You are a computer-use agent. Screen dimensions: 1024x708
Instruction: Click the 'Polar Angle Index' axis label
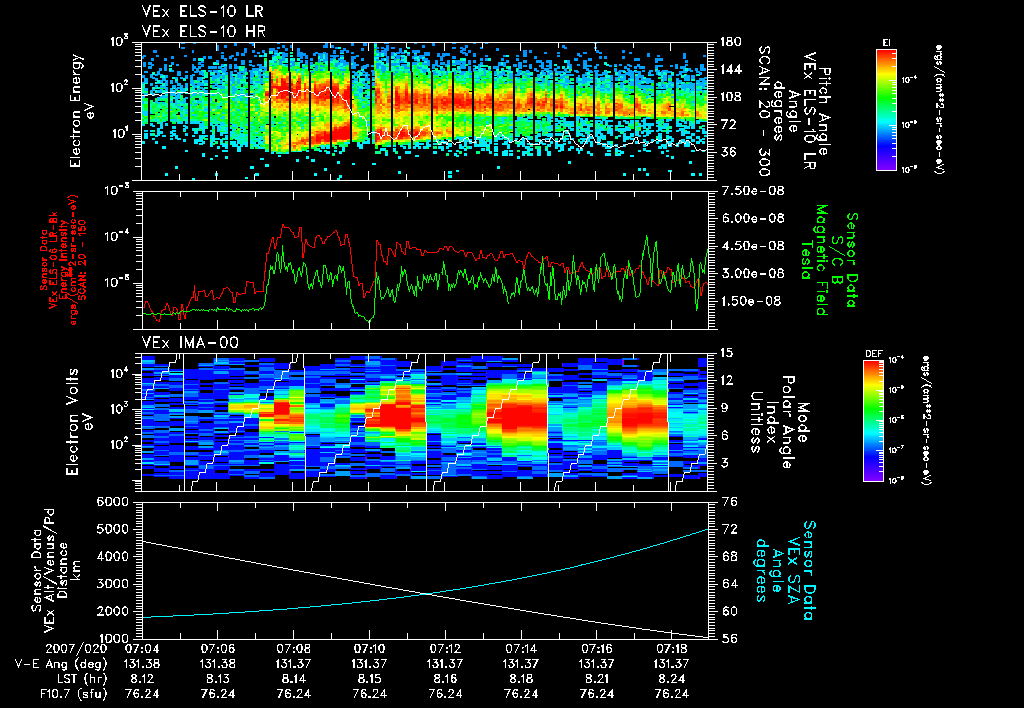(779, 422)
